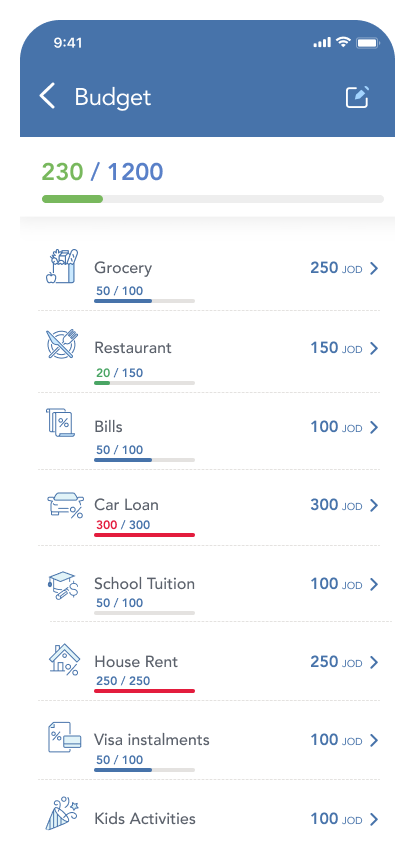This screenshot has width=415, height=852.
Task: Open Car Loan chevron arrow
Action: [374, 506]
